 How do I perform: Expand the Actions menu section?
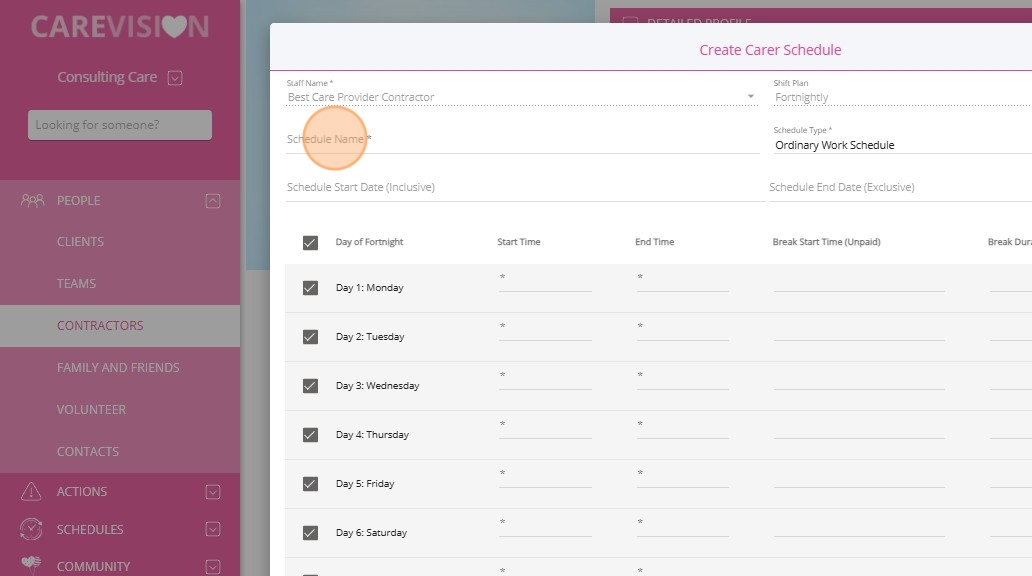tap(213, 492)
